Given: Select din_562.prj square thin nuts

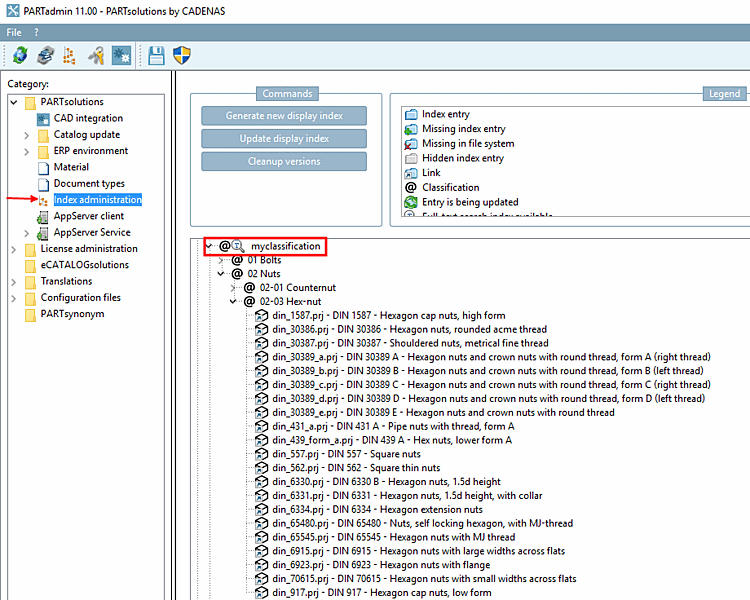Looking at the screenshot, I should (356, 468).
